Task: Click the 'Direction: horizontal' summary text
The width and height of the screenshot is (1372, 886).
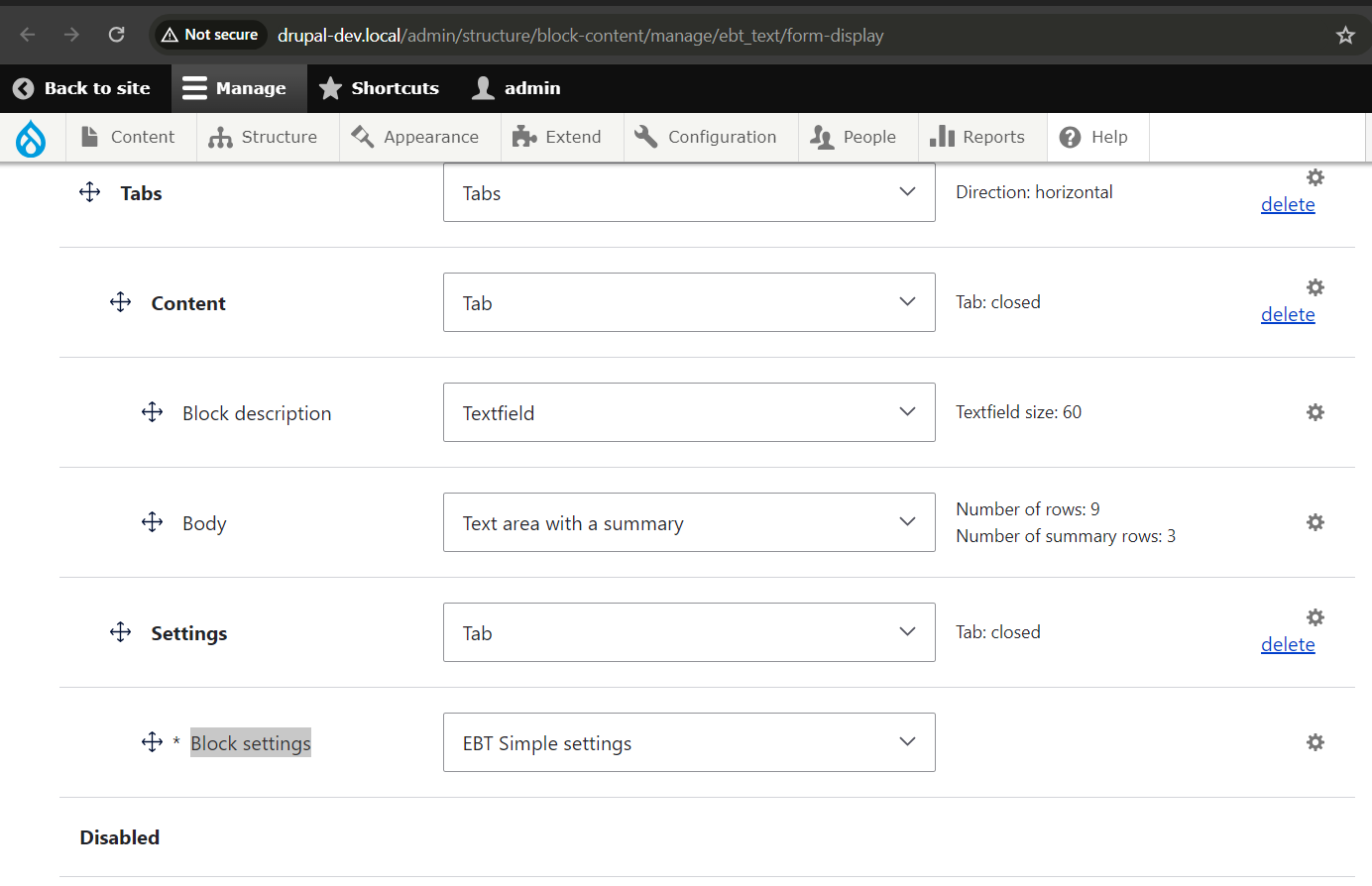Action: [x=1034, y=192]
